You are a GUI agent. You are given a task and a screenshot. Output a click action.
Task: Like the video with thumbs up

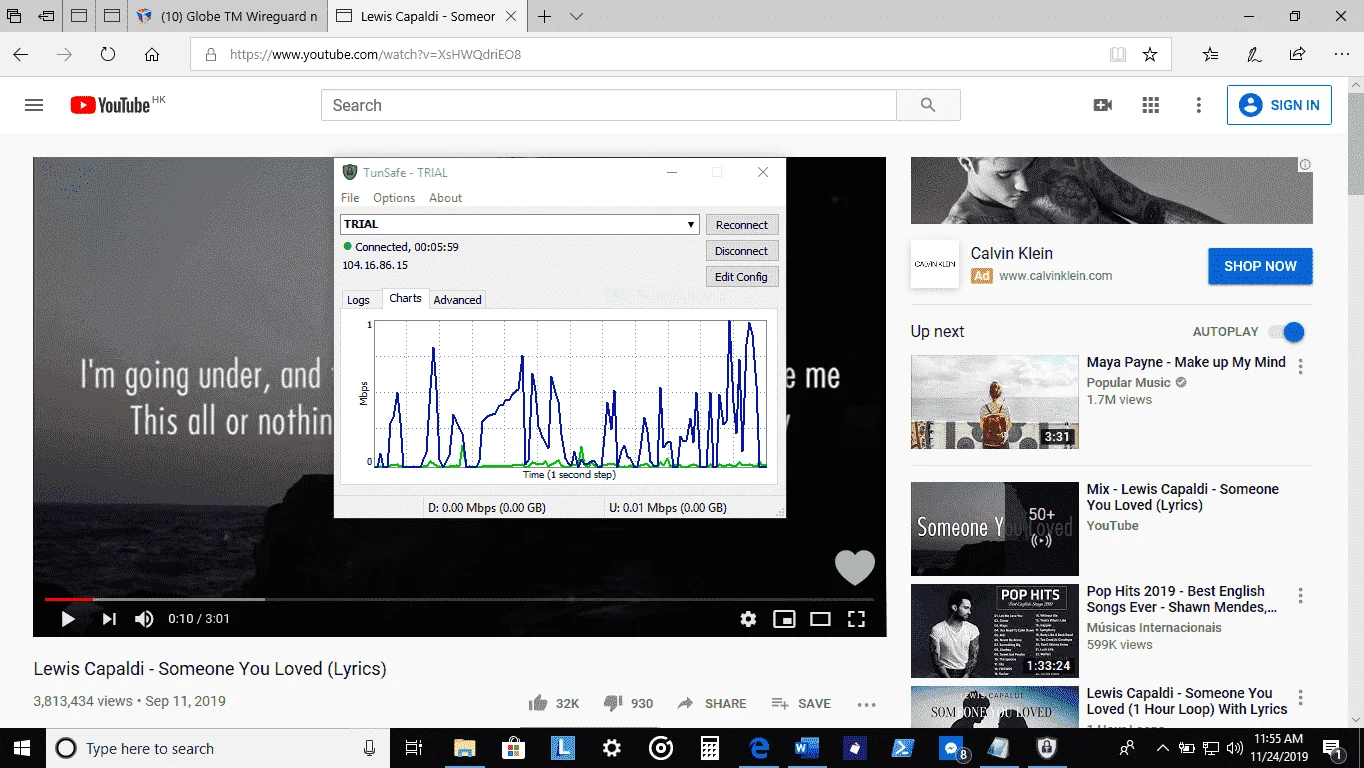coord(554,703)
